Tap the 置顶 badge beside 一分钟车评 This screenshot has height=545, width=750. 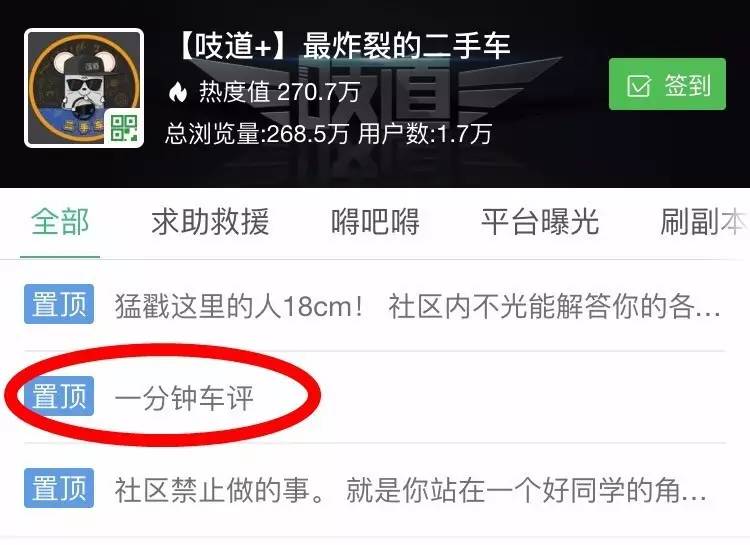click(59, 396)
